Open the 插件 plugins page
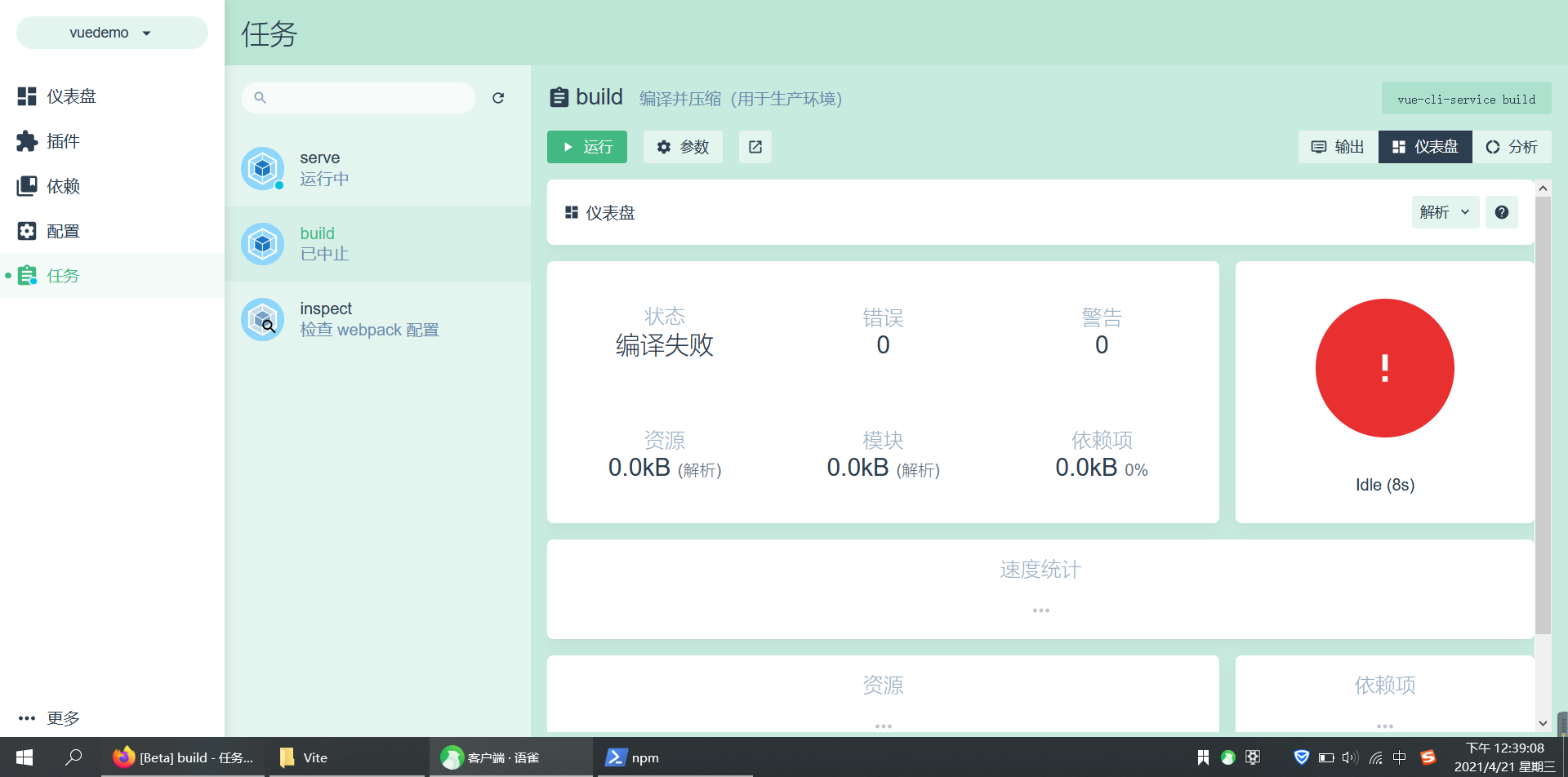This screenshot has height=777, width=1568. [x=112, y=141]
